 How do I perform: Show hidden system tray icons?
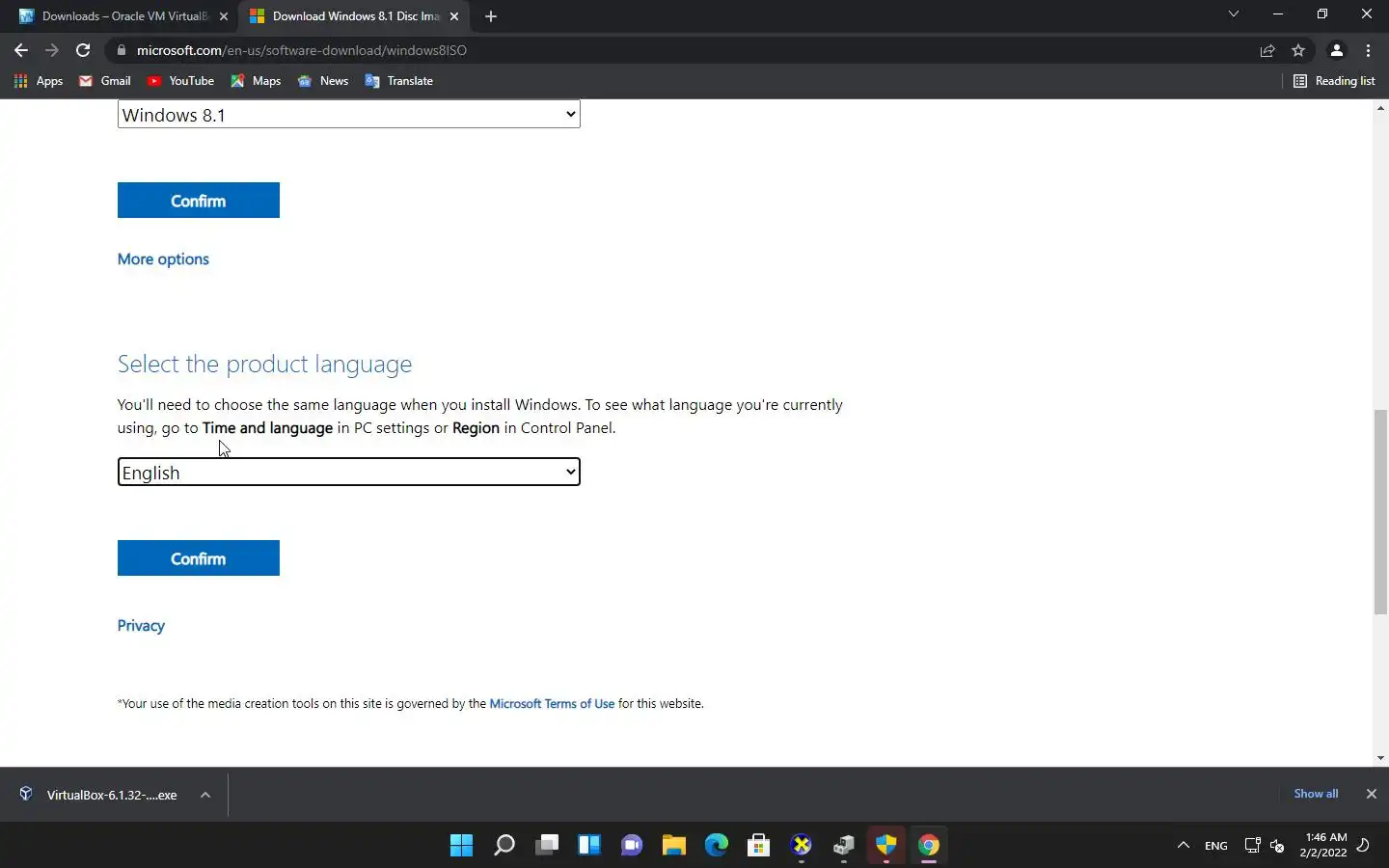[x=1184, y=846]
